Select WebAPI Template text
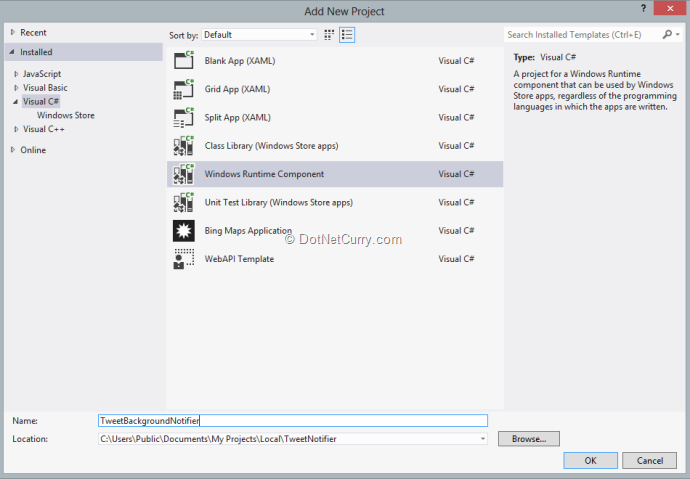The width and height of the screenshot is (690, 479). (x=239, y=259)
